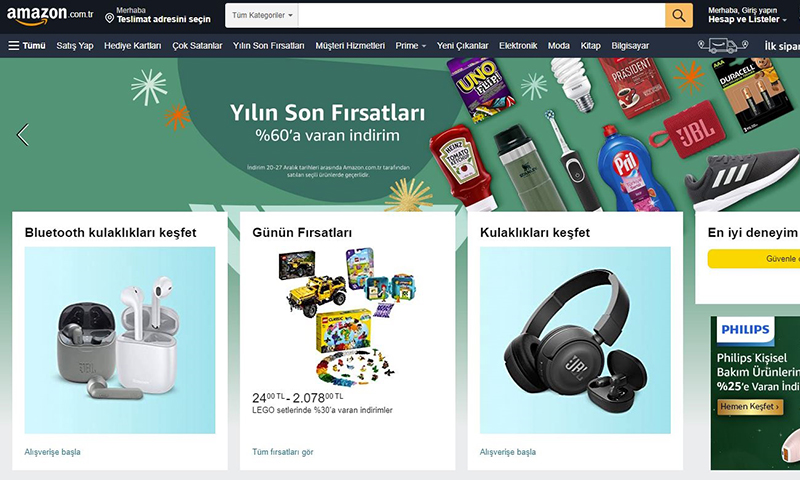Click the Hemen Keşfet Philips button
This screenshot has height=480, width=800.
750,407
